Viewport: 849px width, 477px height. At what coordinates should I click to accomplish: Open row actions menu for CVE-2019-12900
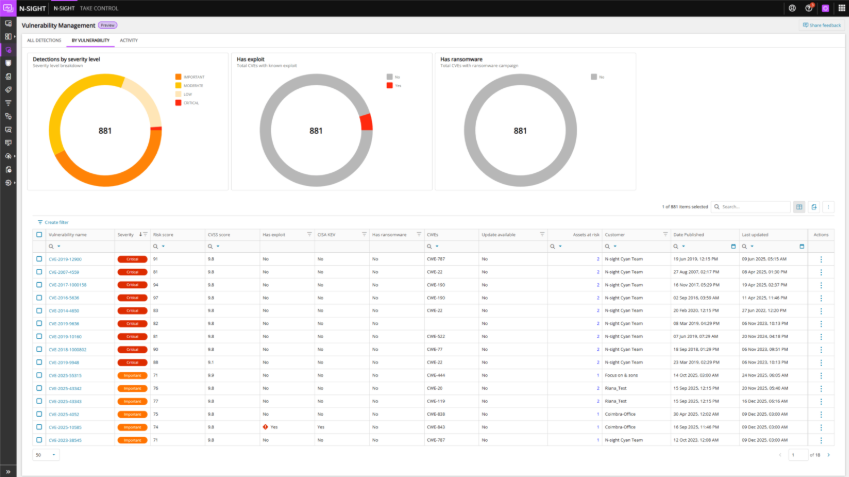[x=821, y=258]
